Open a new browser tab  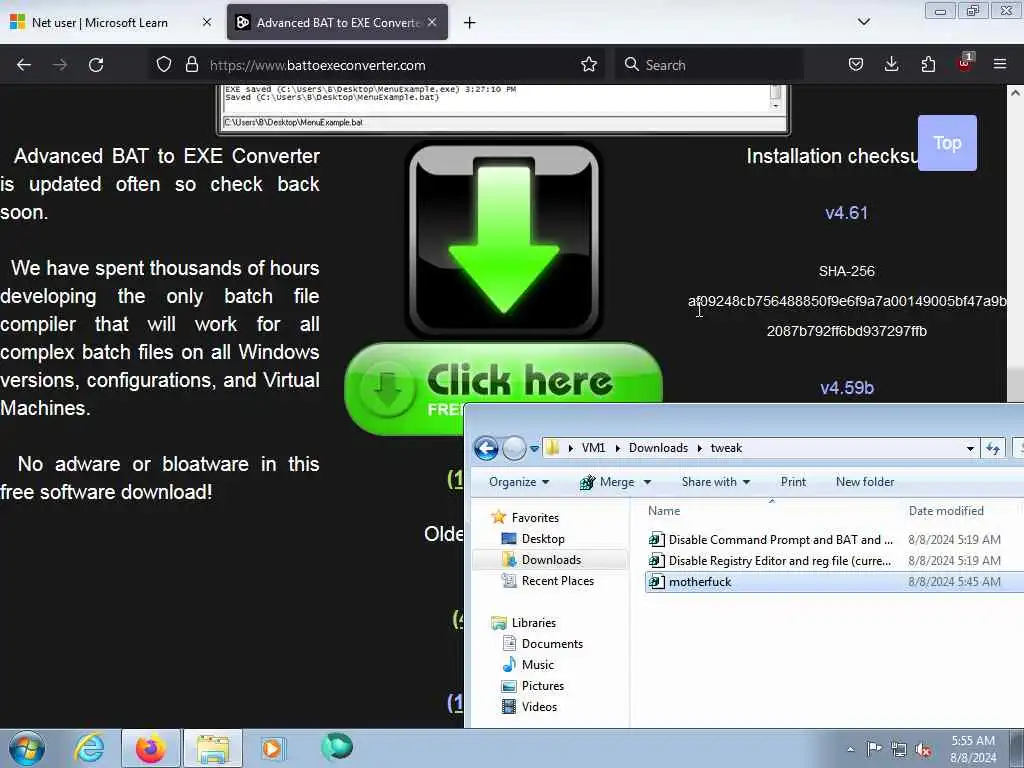[x=470, y=23]
